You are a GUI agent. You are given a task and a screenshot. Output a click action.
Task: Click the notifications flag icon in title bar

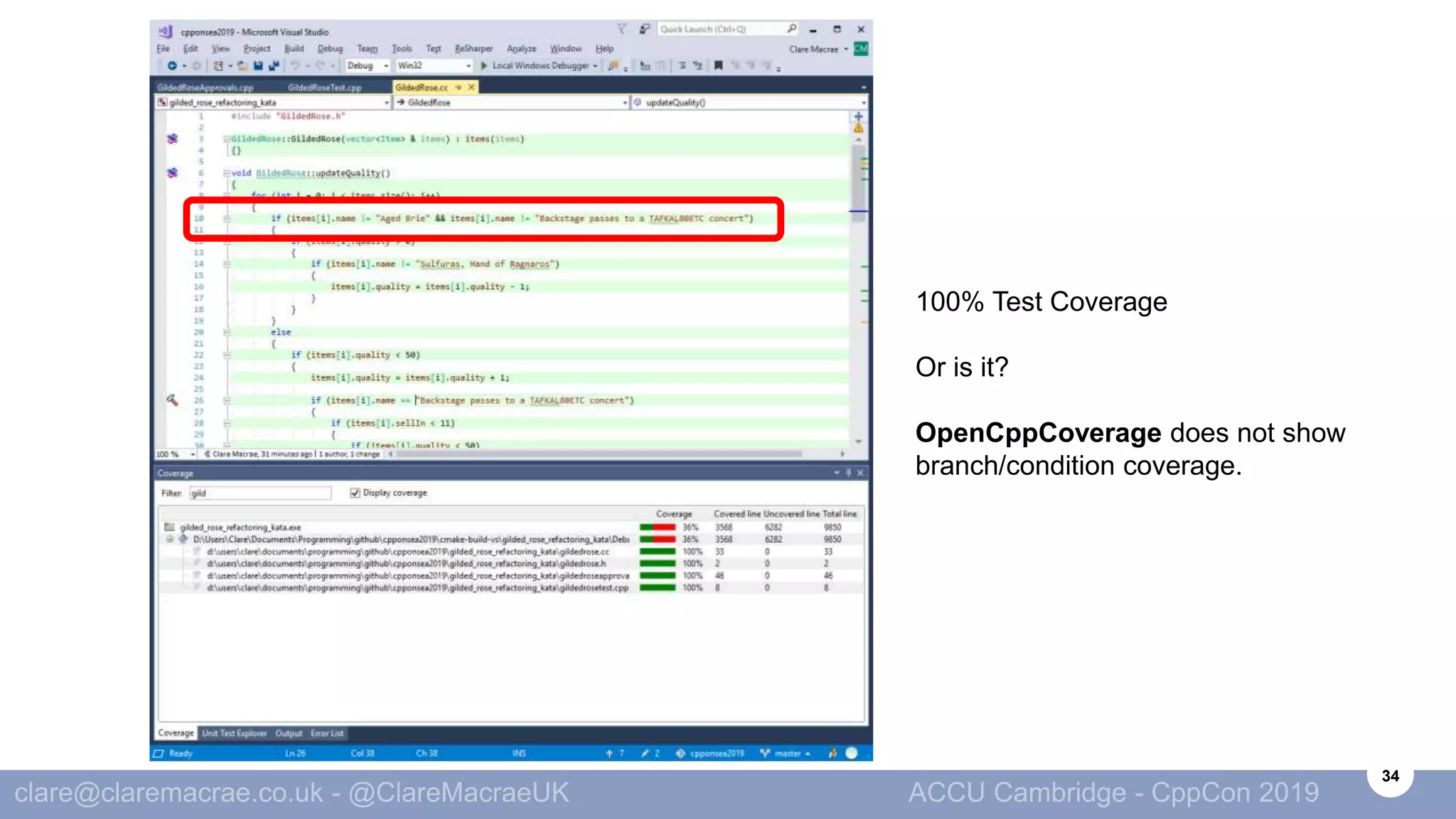(622, 28)
